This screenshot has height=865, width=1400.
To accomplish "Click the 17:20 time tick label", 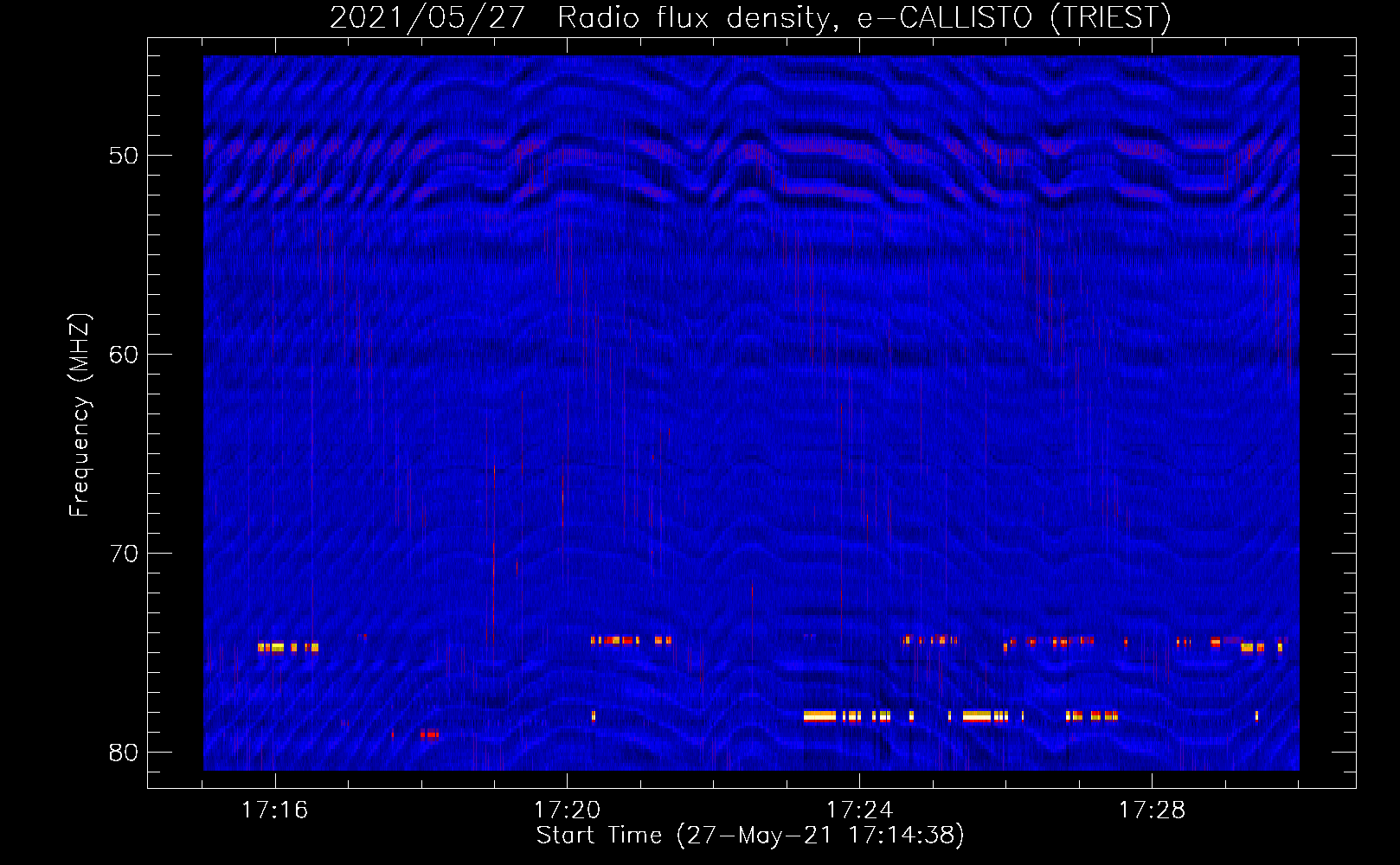I will [x=567, y=811].
